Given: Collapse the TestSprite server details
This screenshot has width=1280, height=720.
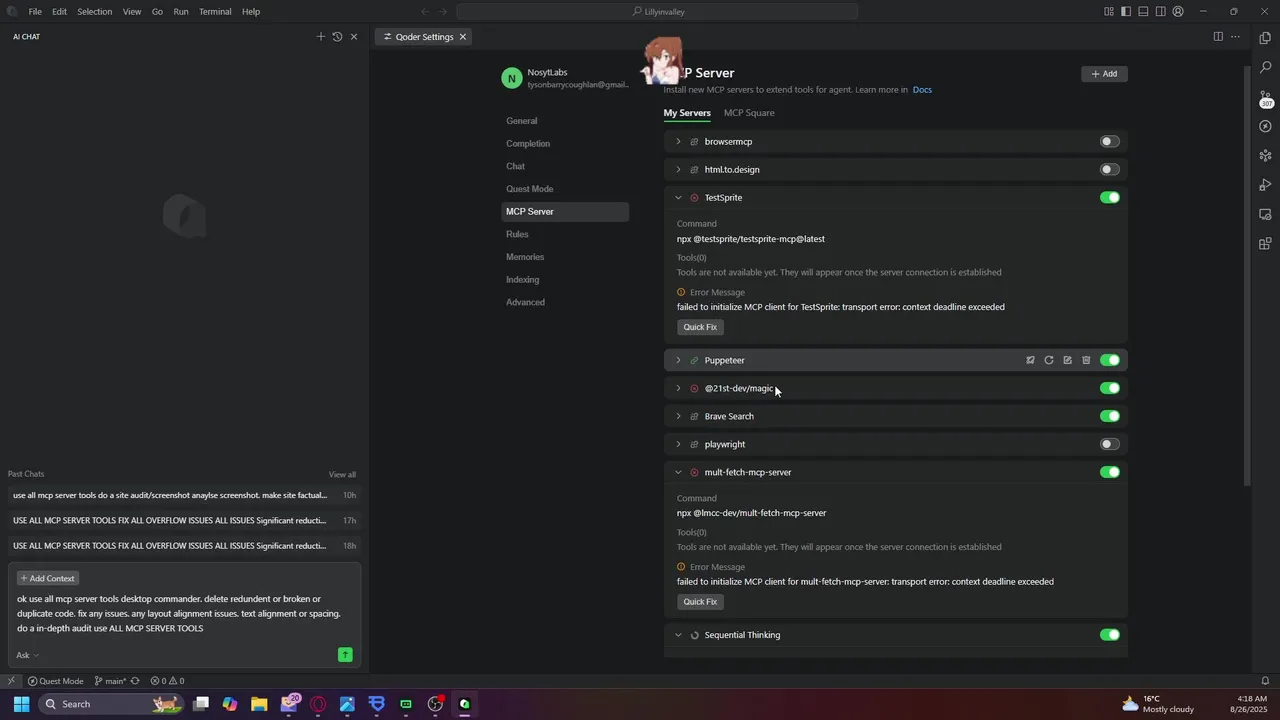Looking at the screenshot, I should [x=678, y=198].
